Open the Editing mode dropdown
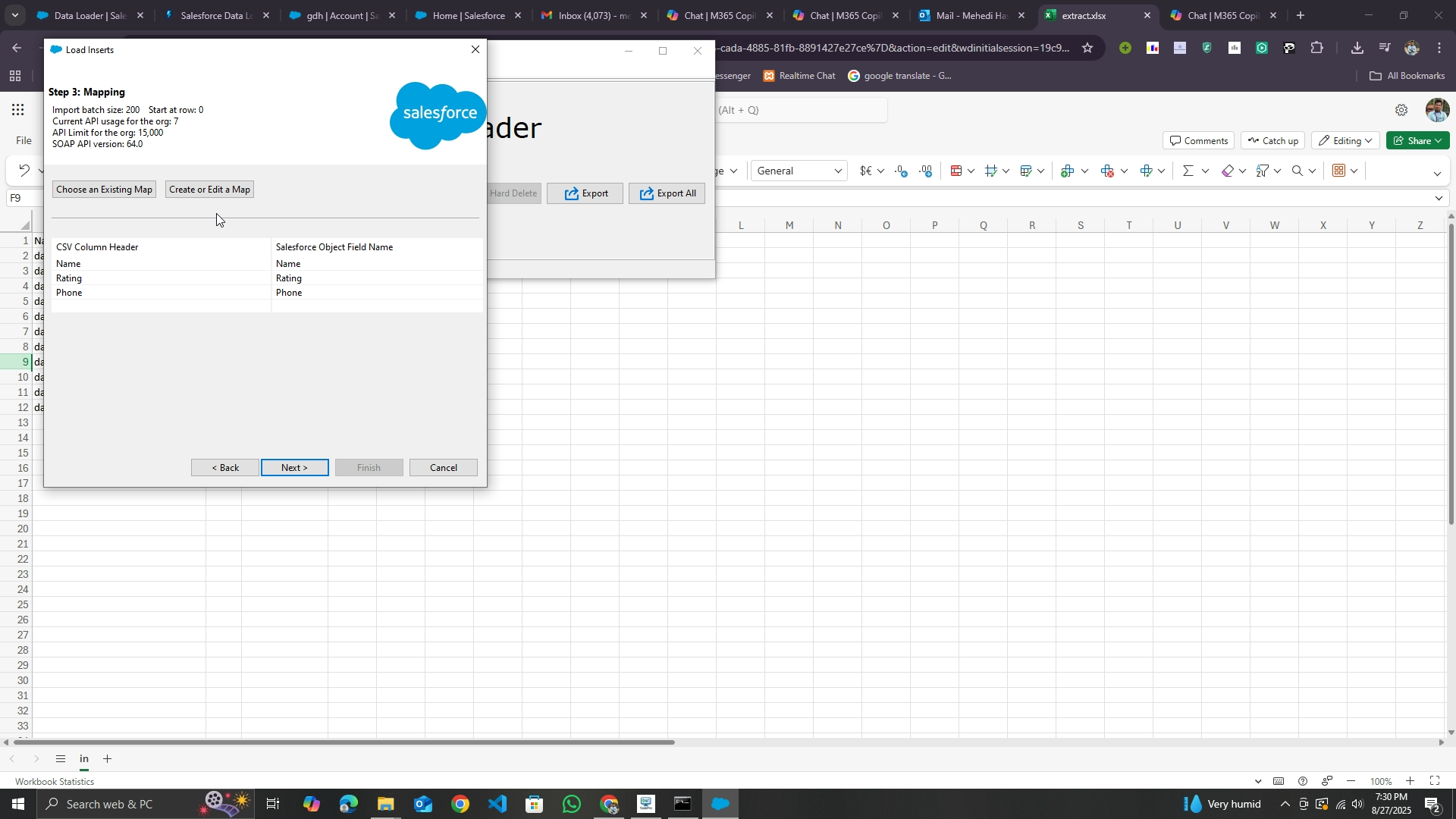This screenshot has height=819, width=1456. coord(1345,141)
